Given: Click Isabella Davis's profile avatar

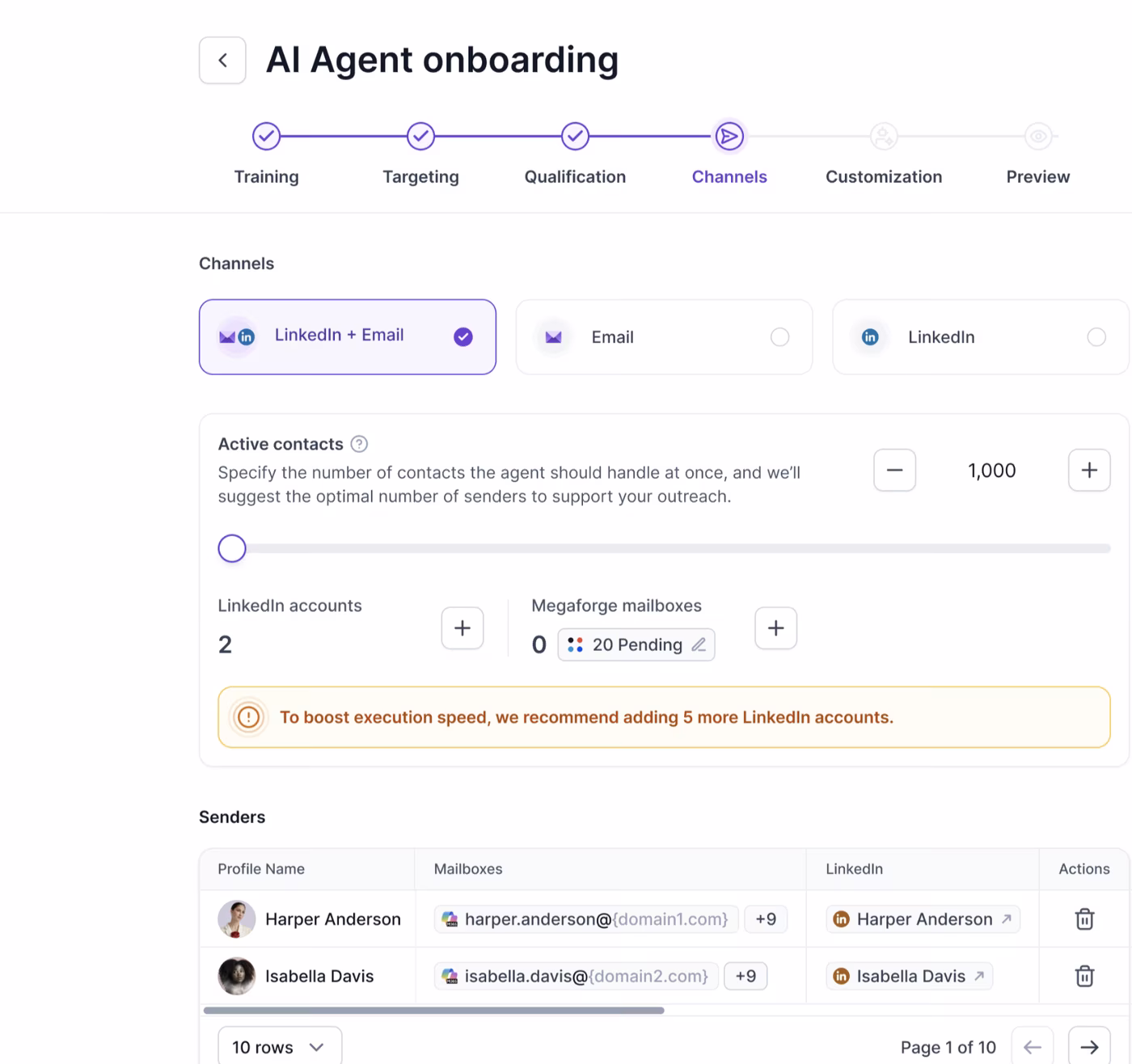Looking at the screenshot, I should click(237, 976).
